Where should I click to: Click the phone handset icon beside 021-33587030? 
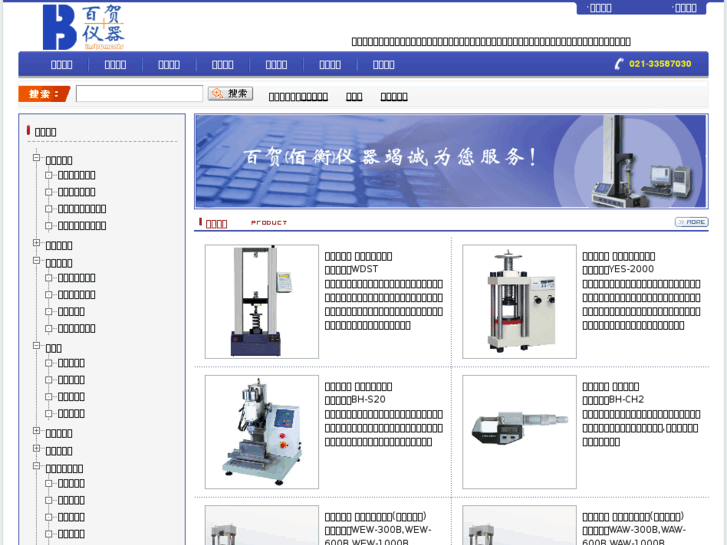point(619,64)
